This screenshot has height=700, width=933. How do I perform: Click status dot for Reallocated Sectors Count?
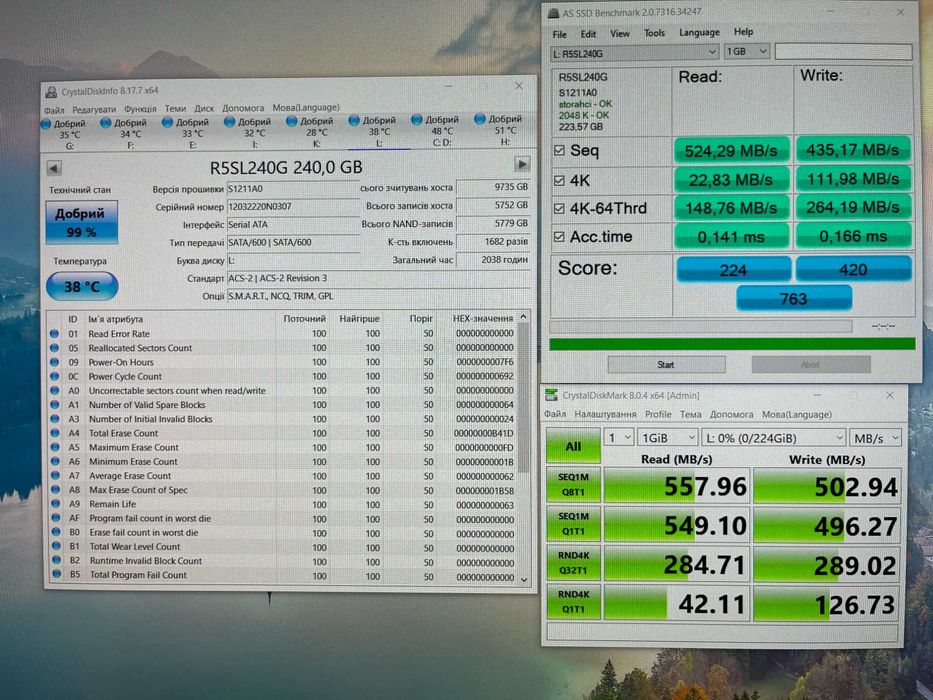[55, 348]
